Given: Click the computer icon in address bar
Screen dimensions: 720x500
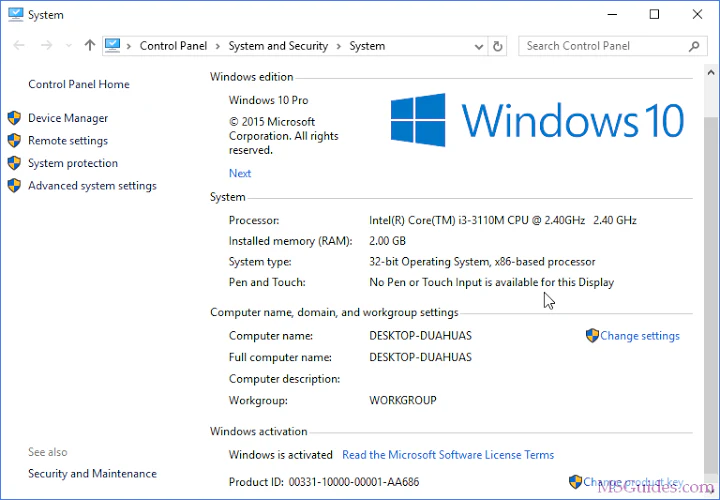Looking at the screenshot, I should coord(113,45).
